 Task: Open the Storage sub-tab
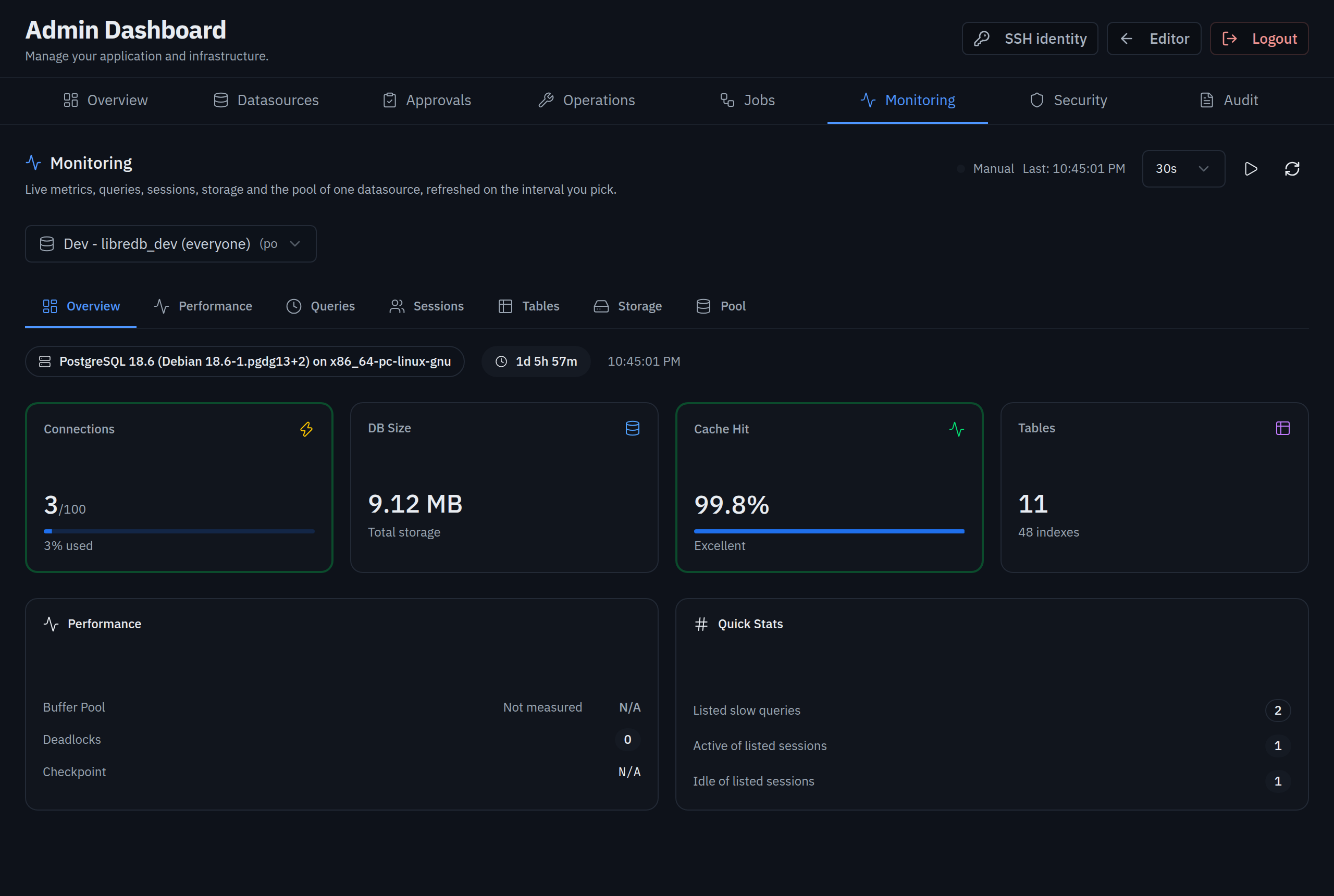627,306
